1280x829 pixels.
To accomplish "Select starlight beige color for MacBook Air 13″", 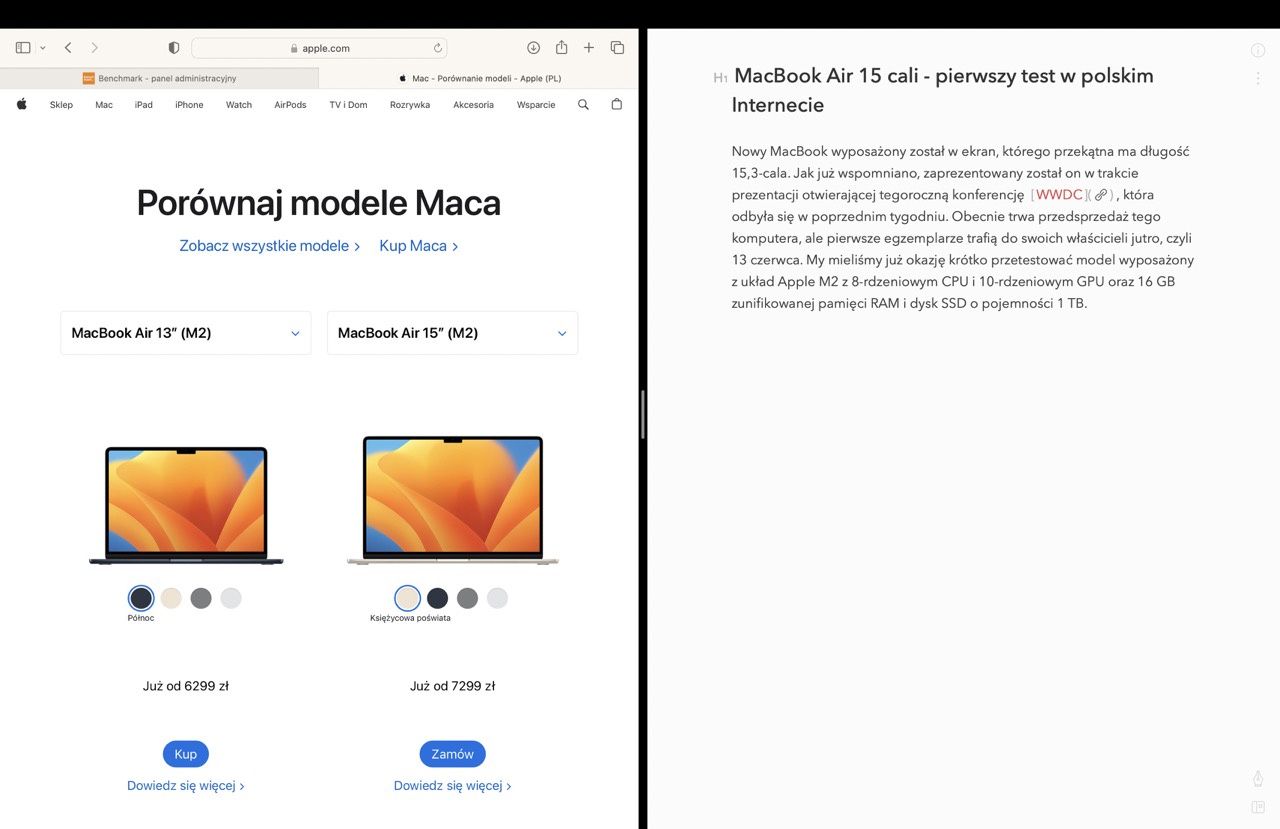I will [171, 598].
